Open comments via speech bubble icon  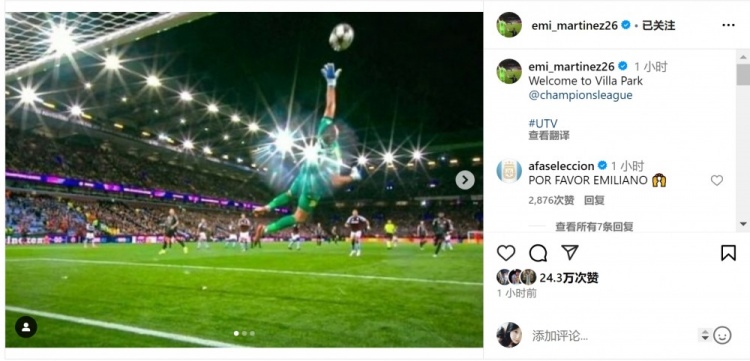(538, 253)
